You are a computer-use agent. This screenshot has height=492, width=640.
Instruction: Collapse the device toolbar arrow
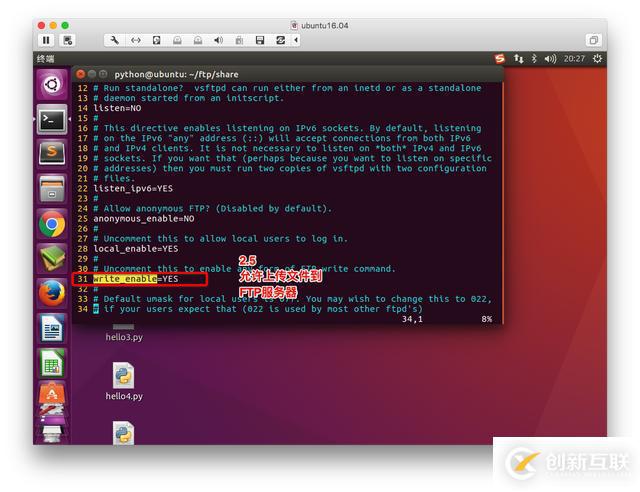pos(296,40)
